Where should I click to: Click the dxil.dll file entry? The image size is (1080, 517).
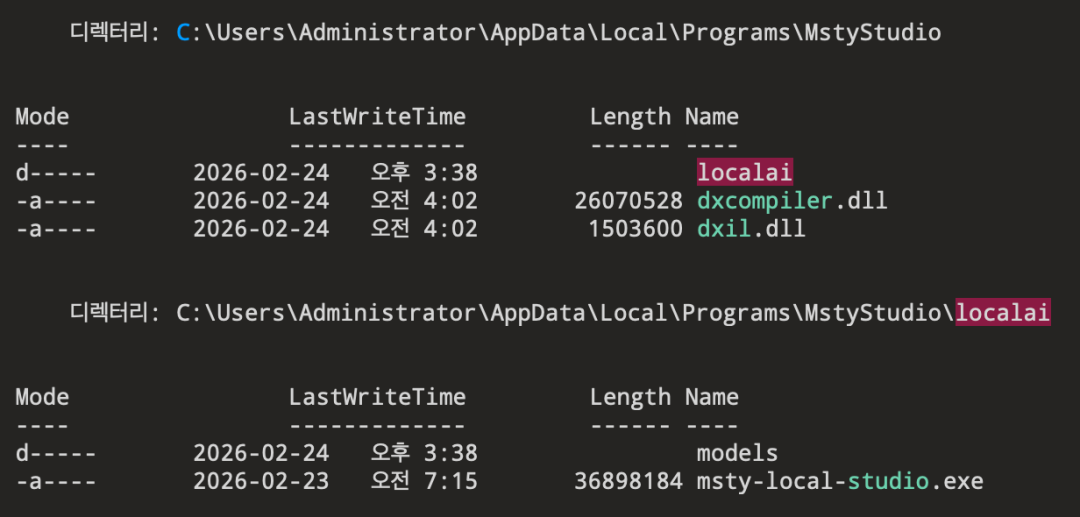tap(751, 229)
